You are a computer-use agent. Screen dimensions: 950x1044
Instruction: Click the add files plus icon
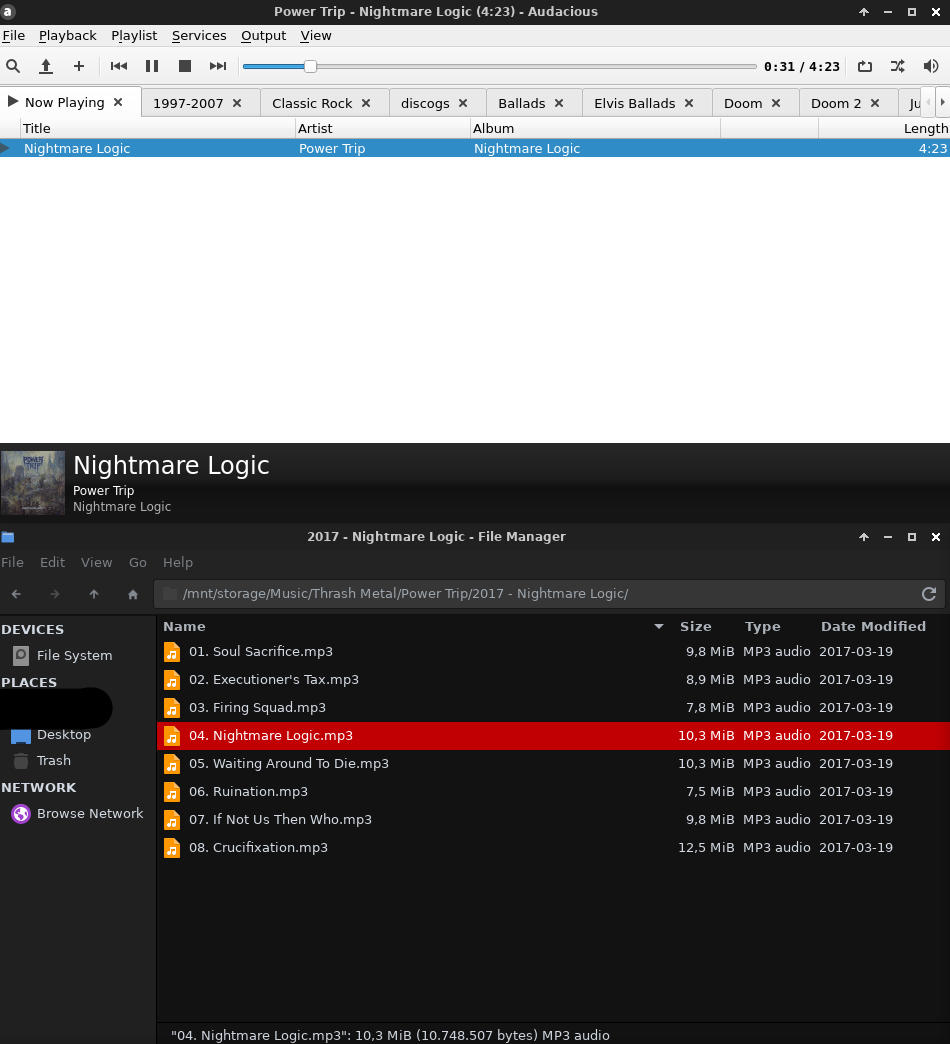point(79,66)
